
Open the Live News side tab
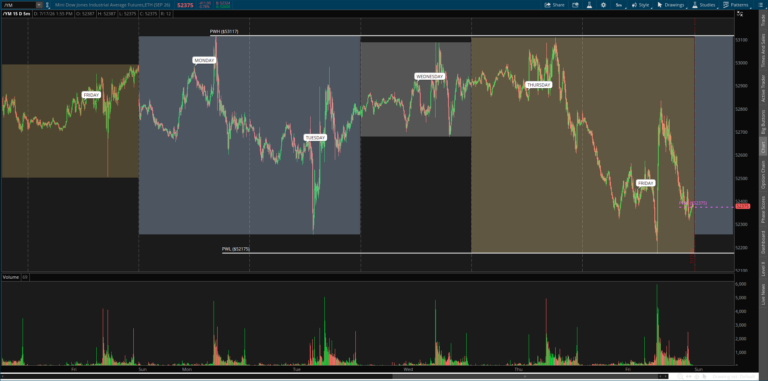point(762,294)
